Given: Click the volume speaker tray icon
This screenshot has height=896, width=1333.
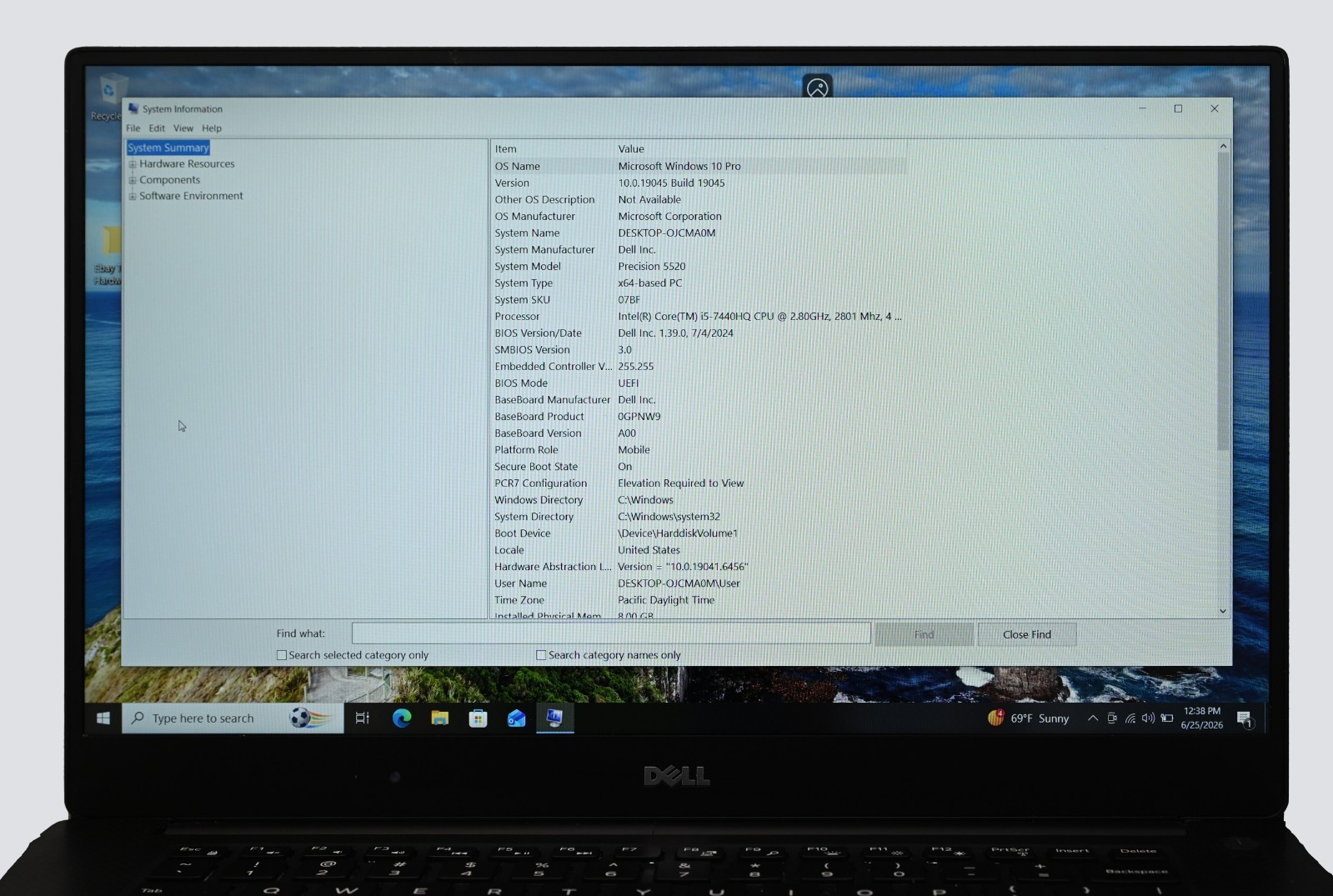Looking at the screenshot, I should [x=1149, y=718].
